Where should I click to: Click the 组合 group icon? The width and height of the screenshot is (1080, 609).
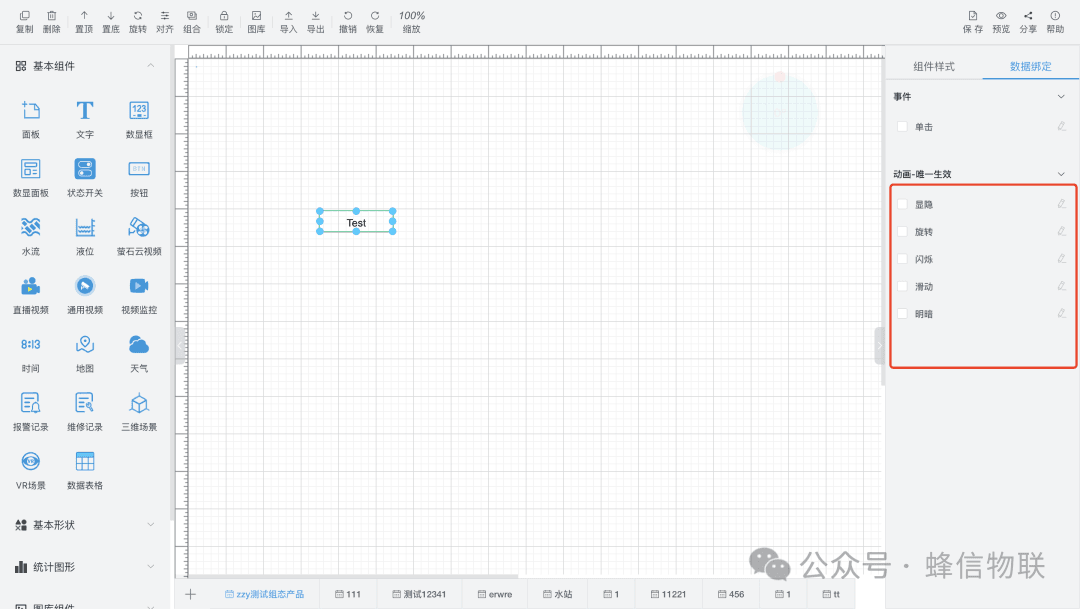click(x=192, y=21)
